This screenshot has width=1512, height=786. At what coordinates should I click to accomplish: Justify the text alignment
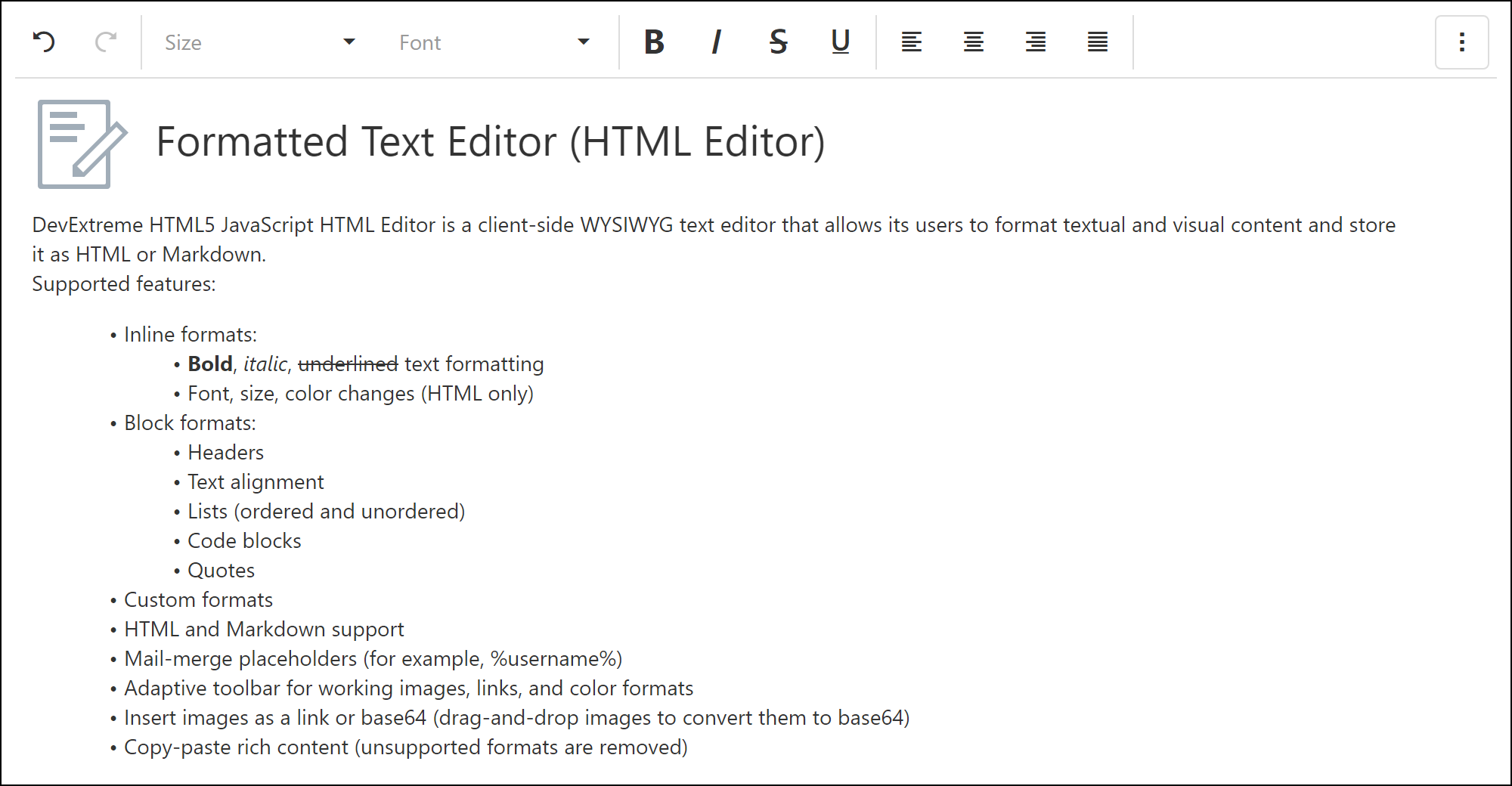(1098, 42)
